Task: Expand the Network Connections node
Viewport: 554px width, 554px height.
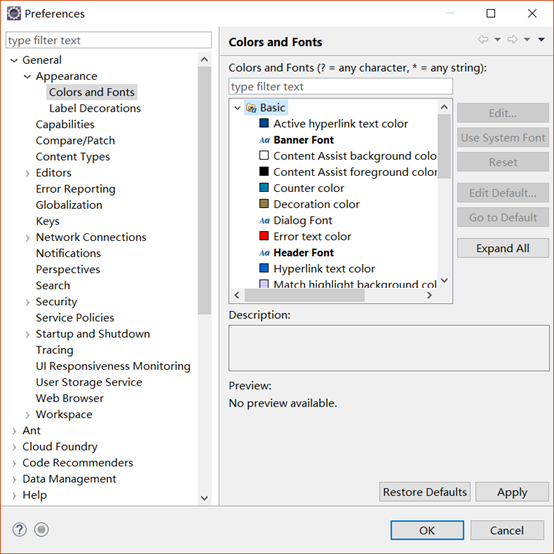Action: point(28,238)
